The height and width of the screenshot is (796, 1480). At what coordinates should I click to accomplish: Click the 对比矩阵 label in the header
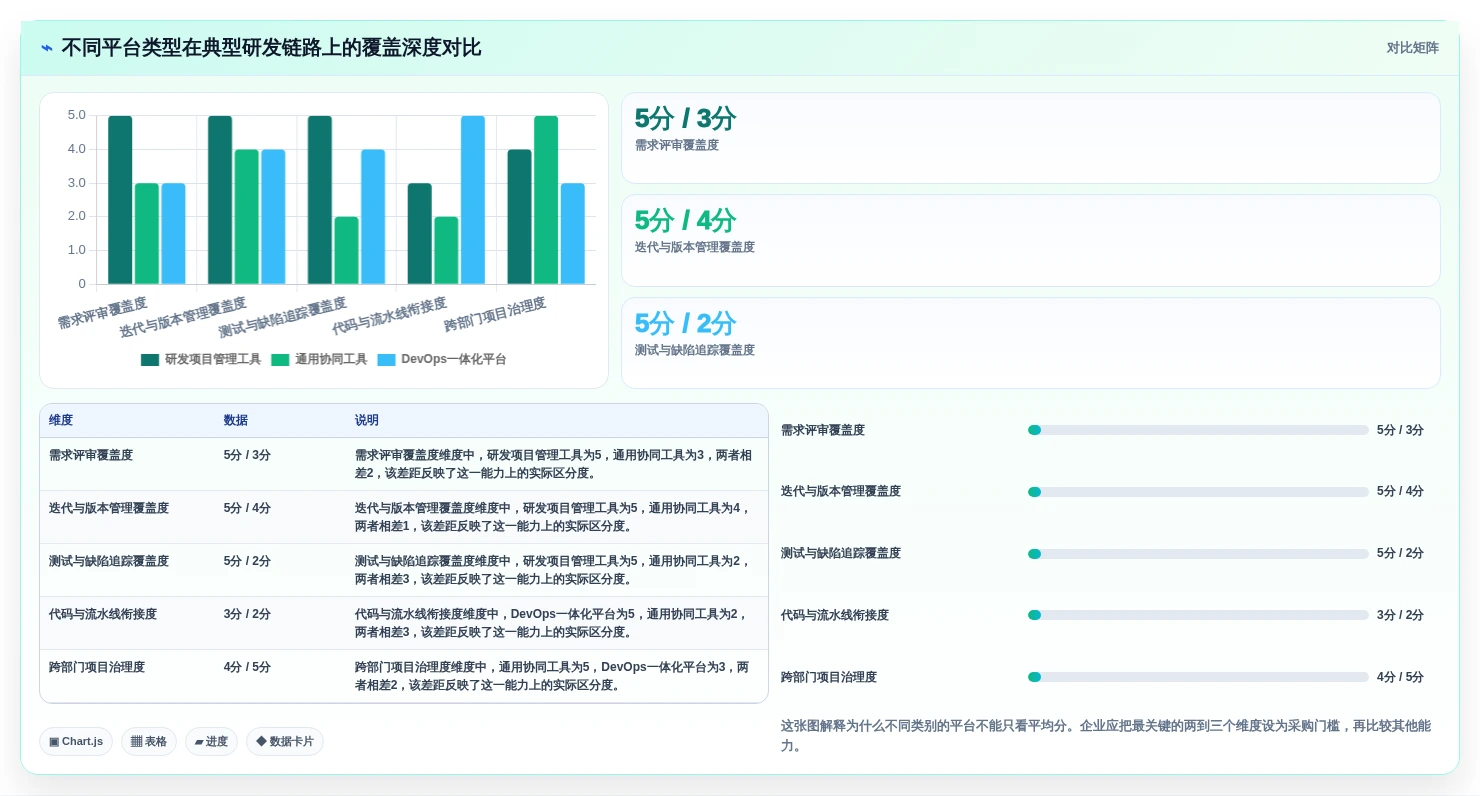pos(1412,47)
